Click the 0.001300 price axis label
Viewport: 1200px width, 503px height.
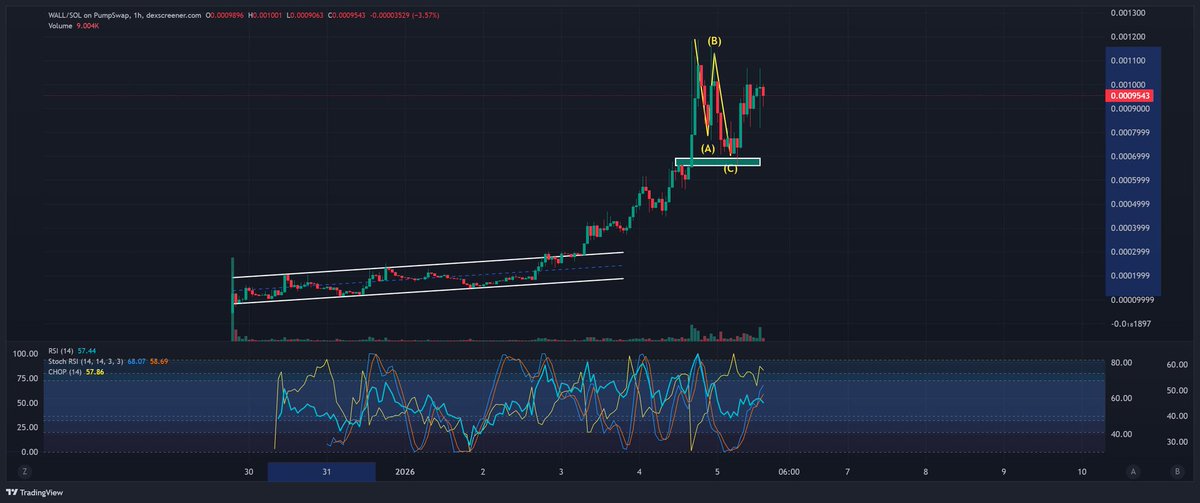click(1129, 13)
